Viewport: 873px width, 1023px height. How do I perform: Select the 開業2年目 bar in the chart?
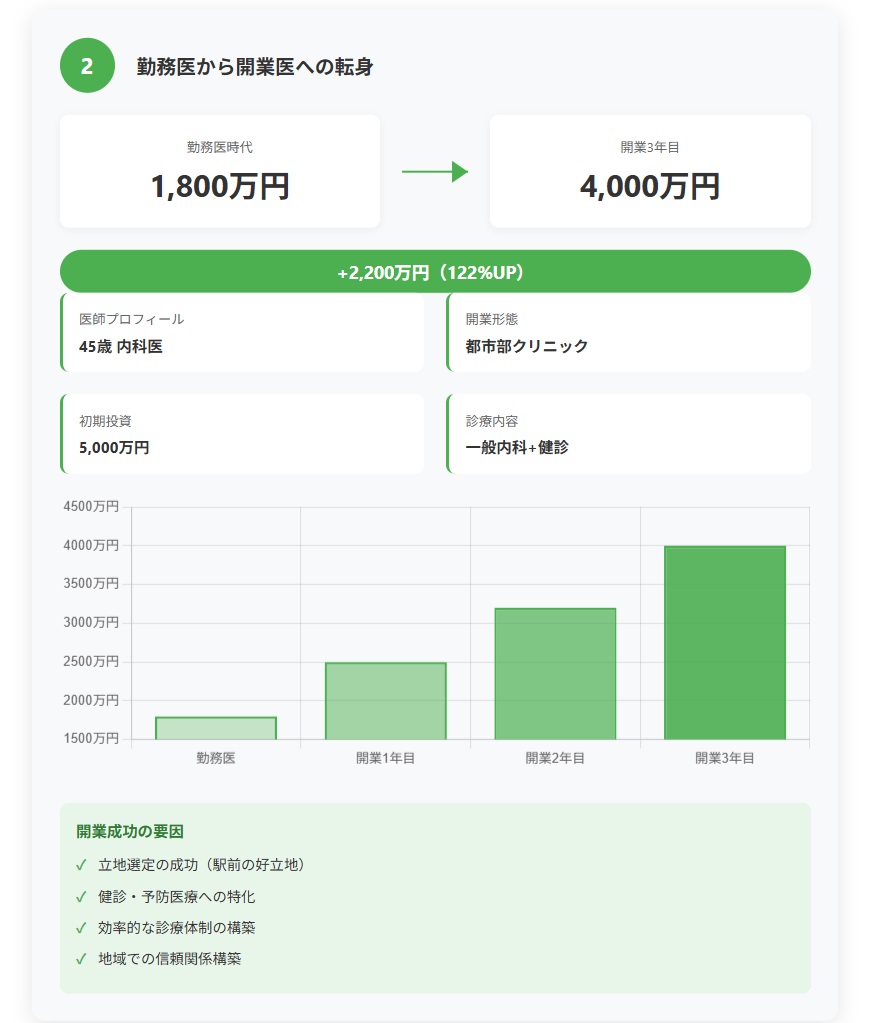tap(555, 674)
